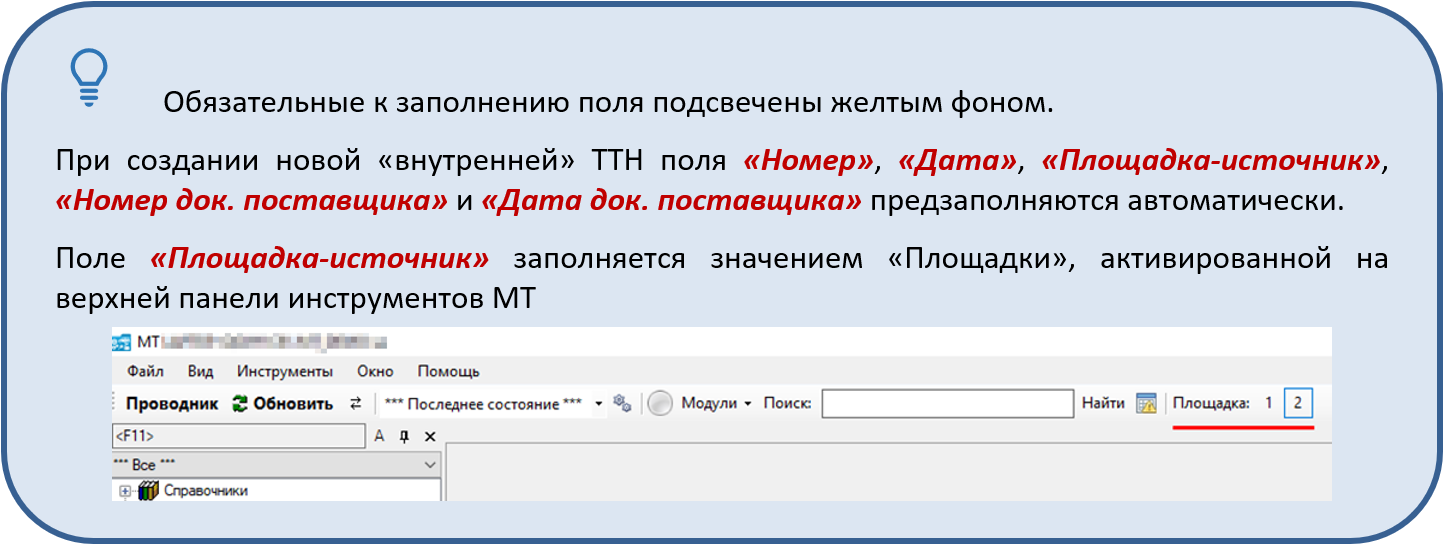Screen dimensions: 1444x545
Task: Pin the explorer panel with pin icon
Action: pos(404,436)
